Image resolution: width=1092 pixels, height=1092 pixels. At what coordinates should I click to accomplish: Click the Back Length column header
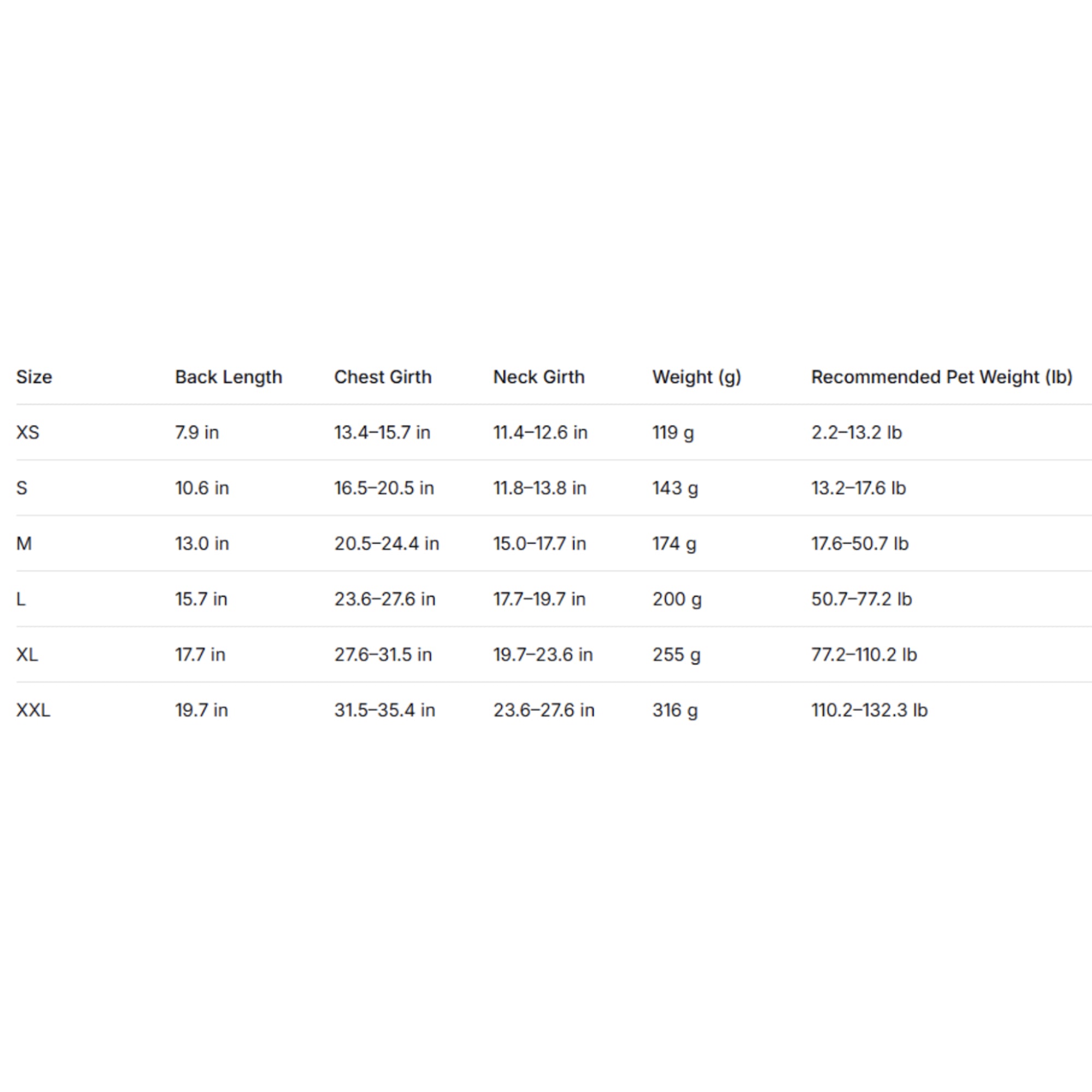click(x=228, y=377)
